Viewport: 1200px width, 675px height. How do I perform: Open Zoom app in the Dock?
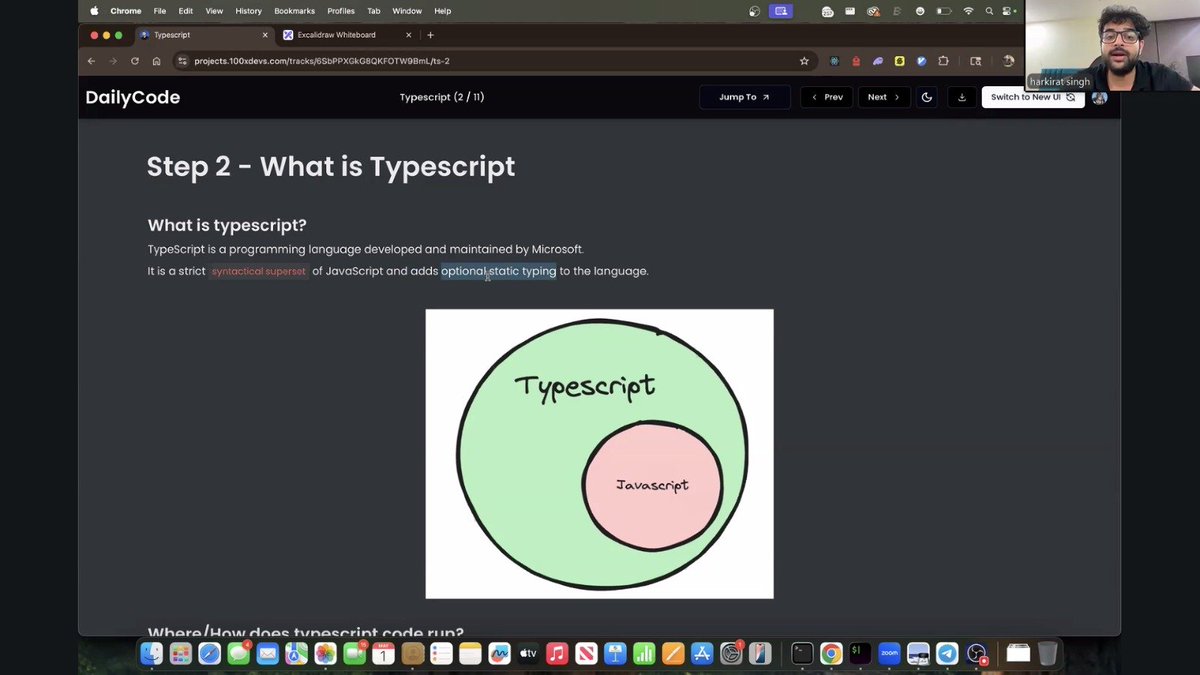point(889,653)
